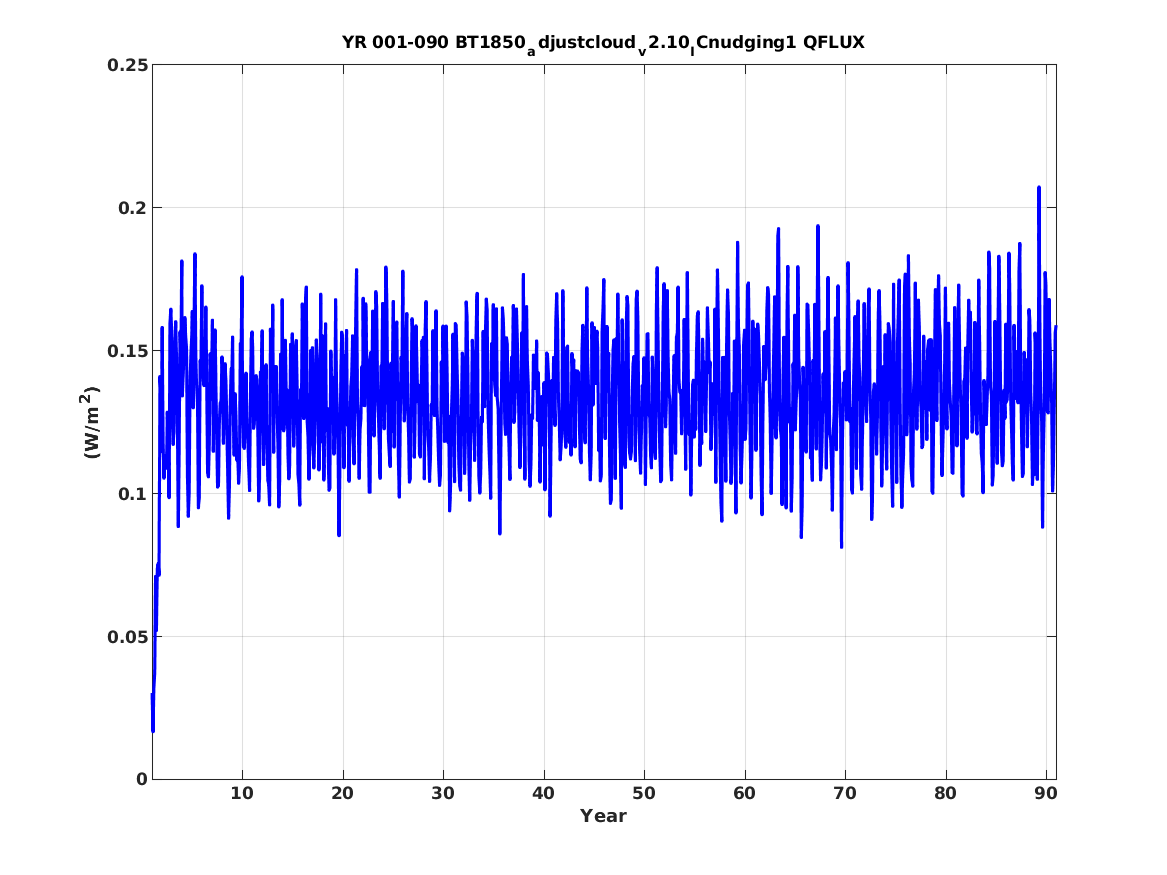Click x-axis tick label 60
The image size is (1167, 875).
click(x=744, y=794)
